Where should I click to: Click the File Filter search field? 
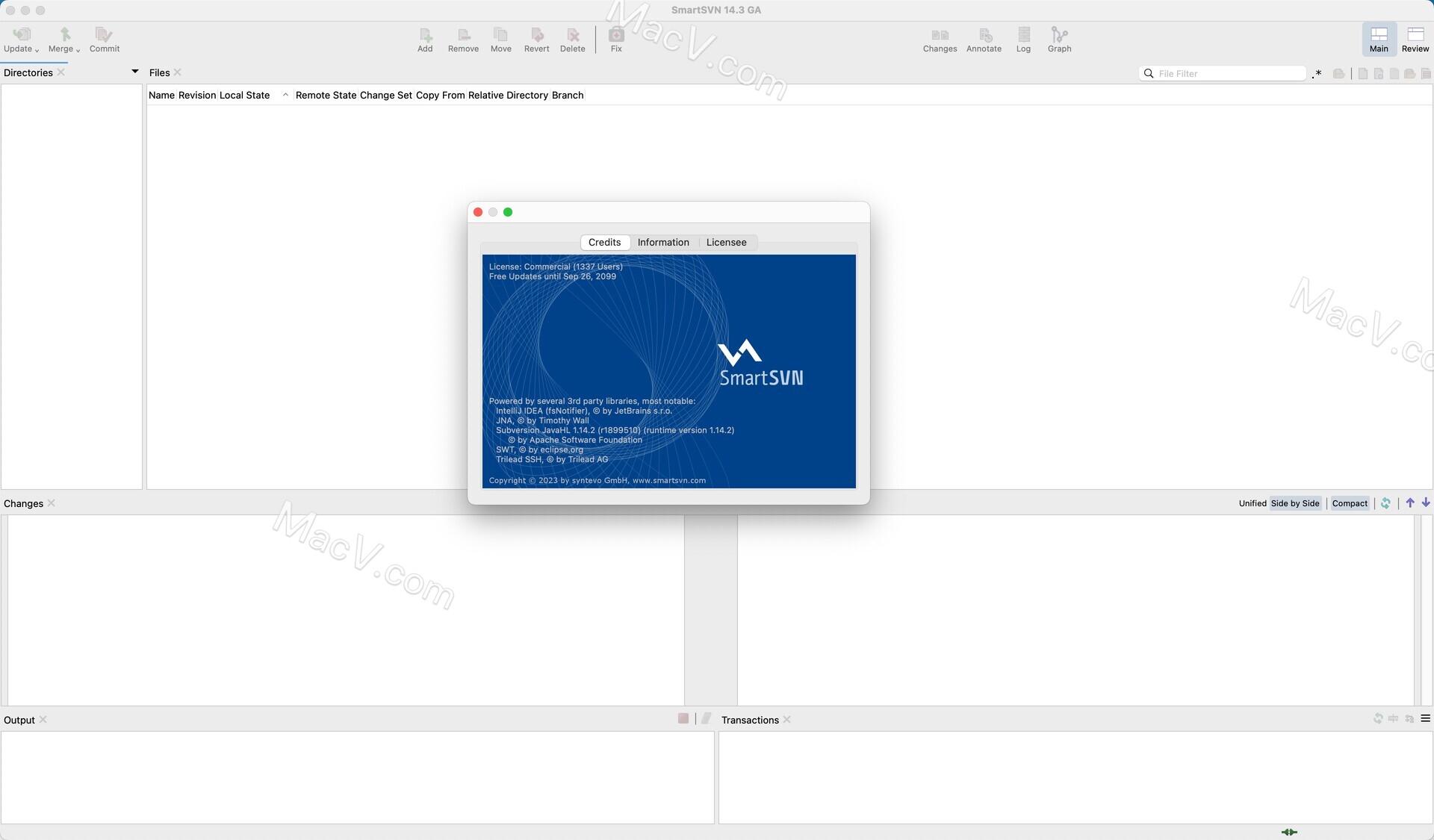[x=1225, y=73]
